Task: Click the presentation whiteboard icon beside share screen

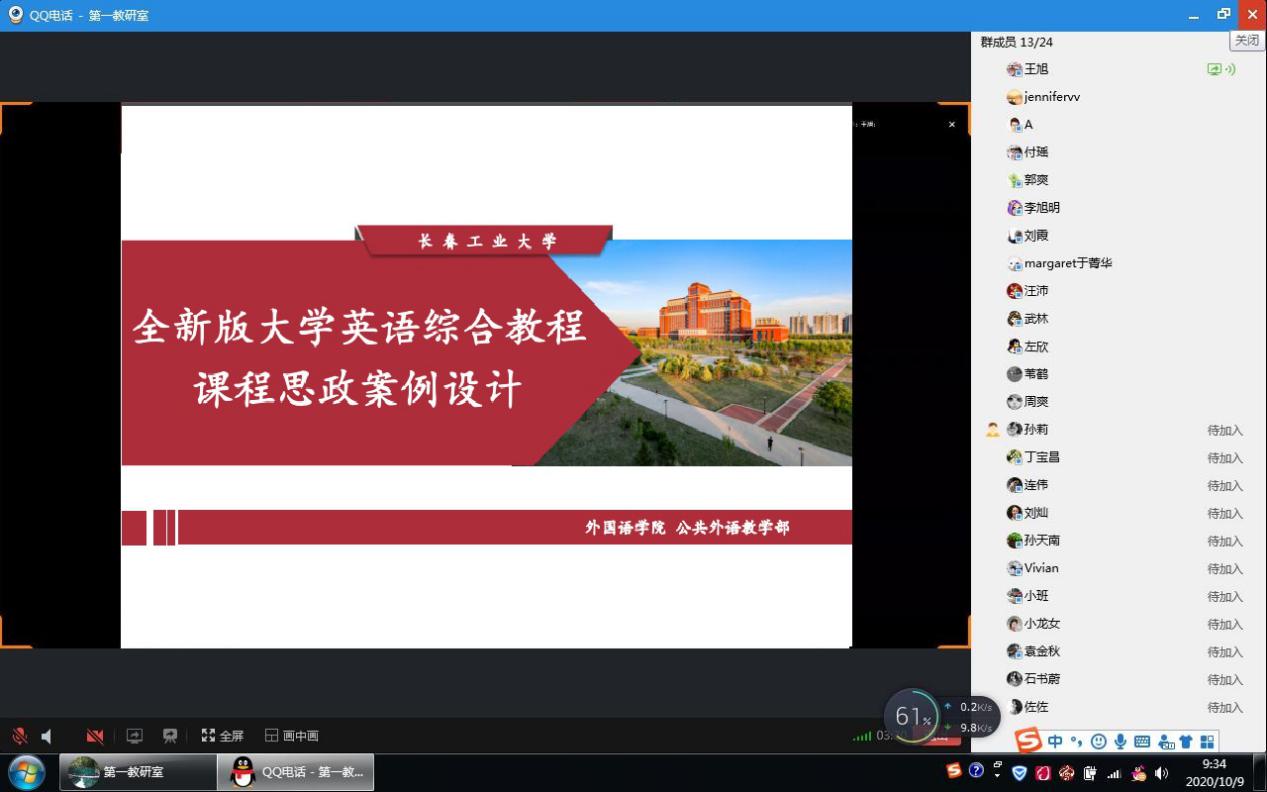Action: point(170,736)
